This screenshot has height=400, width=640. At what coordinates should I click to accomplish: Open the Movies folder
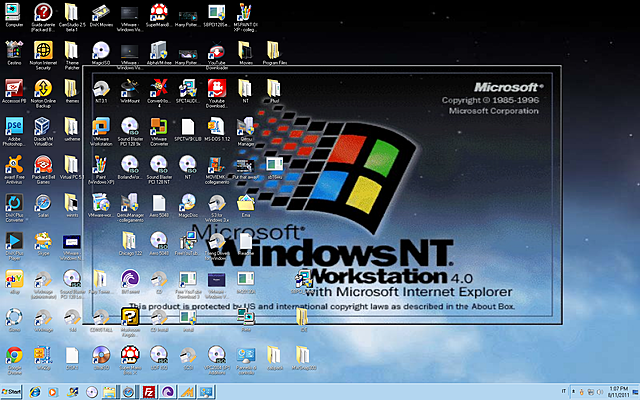click(x=246, y=53)
